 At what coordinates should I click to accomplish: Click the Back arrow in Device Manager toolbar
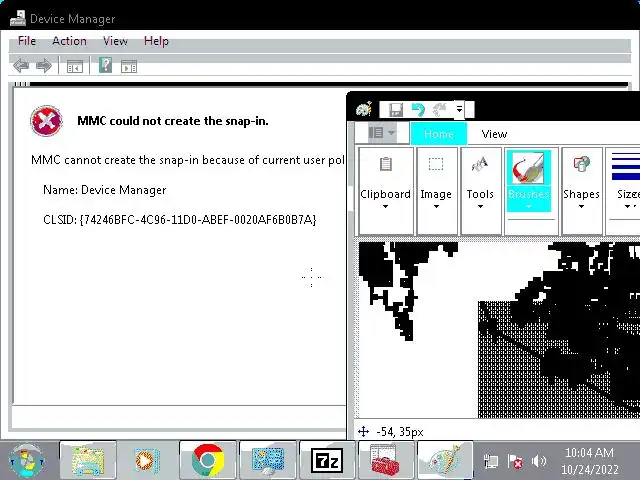[x=21, y=65]
